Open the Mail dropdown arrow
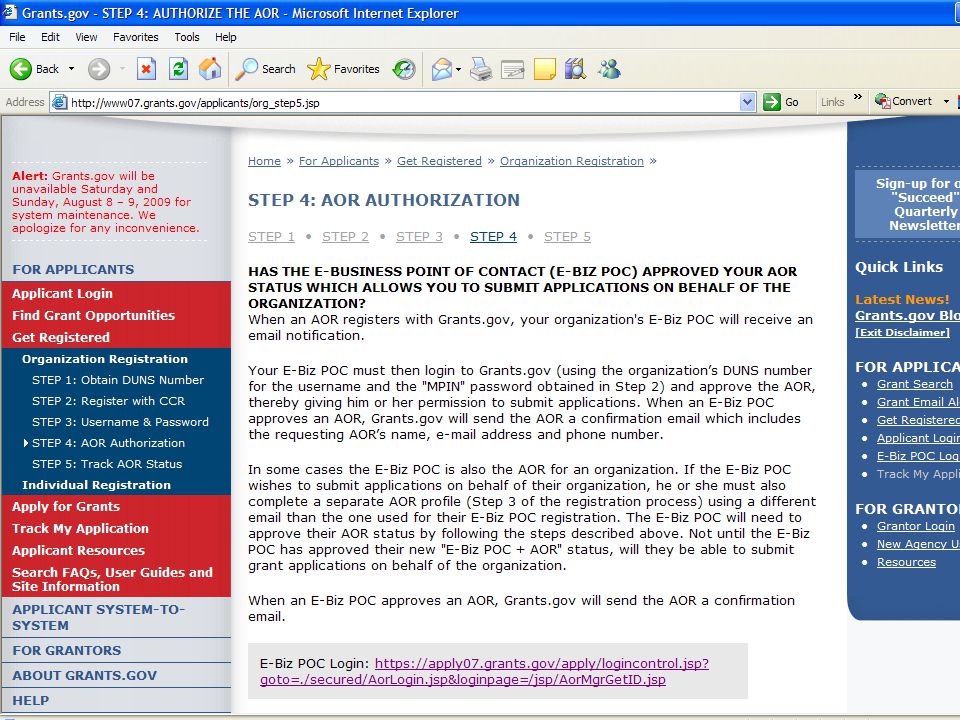The image size is (960, 720). pyautogui.click(x=459, y=69)
